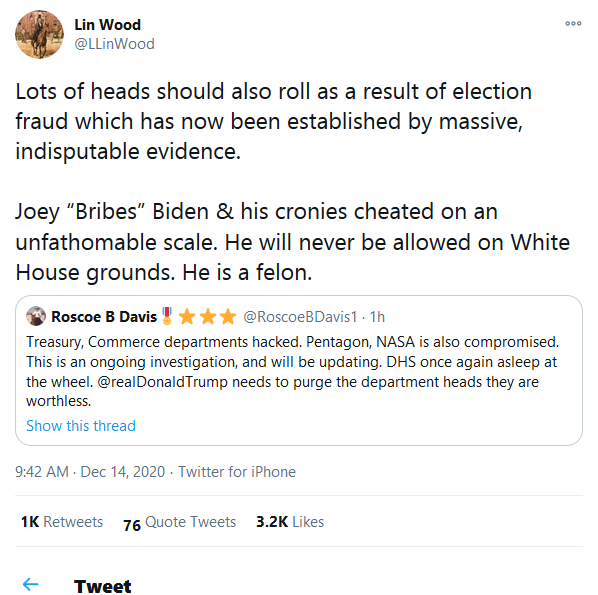
Task: Click the medal emoji next to Roscoe B Davis
Action: 167,316
